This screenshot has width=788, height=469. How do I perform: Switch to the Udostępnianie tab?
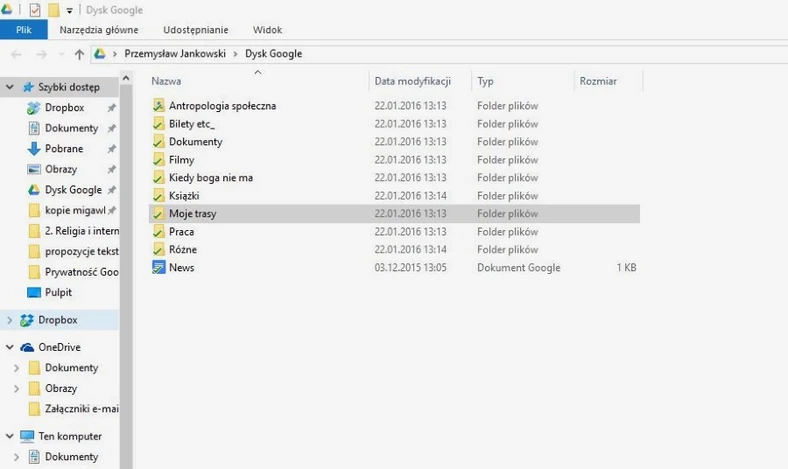(195, 30)
